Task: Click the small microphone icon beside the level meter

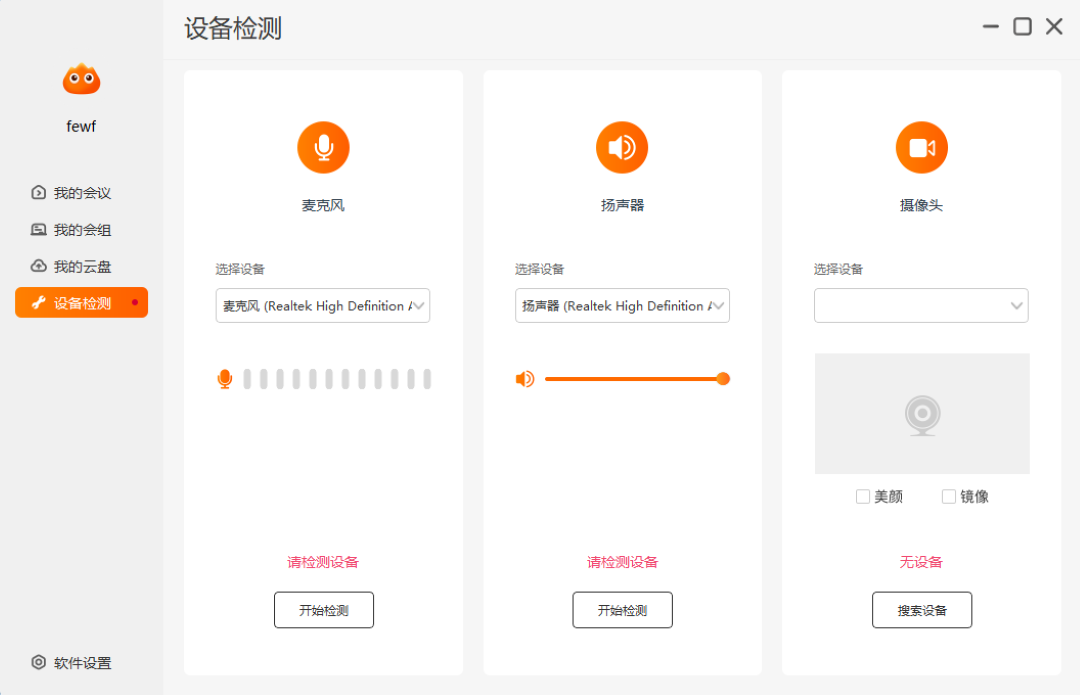Action: coord(225,379)
